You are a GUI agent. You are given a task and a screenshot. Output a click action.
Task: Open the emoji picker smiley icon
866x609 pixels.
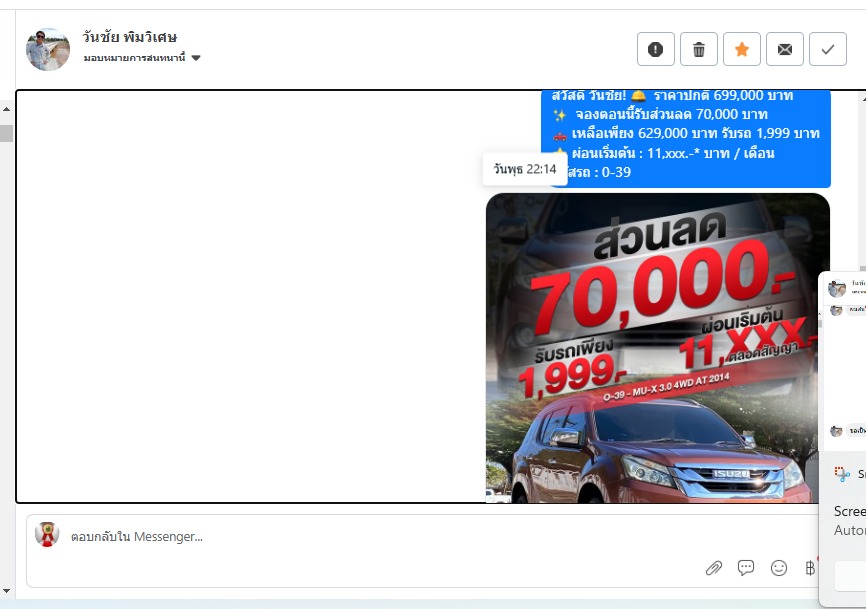(x=779, y=568)
